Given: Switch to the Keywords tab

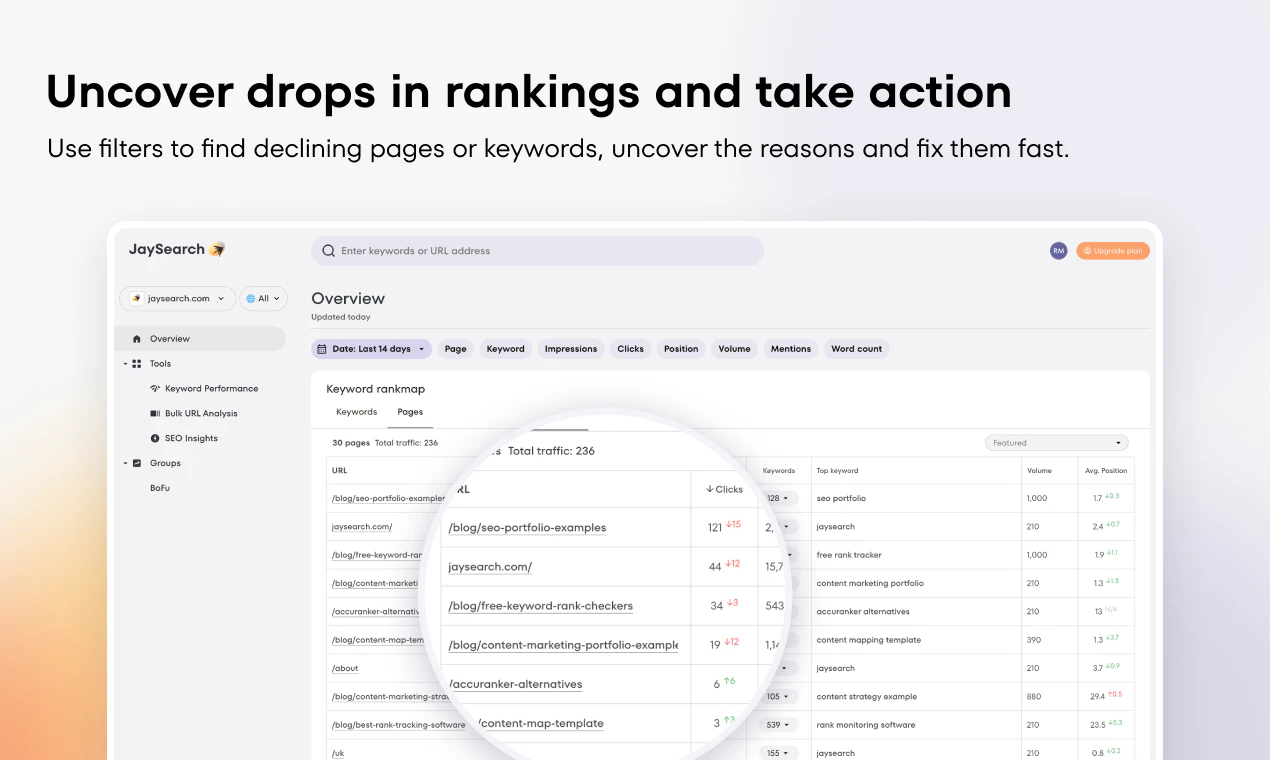Looking at the screenshot, I should (x=357, y=412).
